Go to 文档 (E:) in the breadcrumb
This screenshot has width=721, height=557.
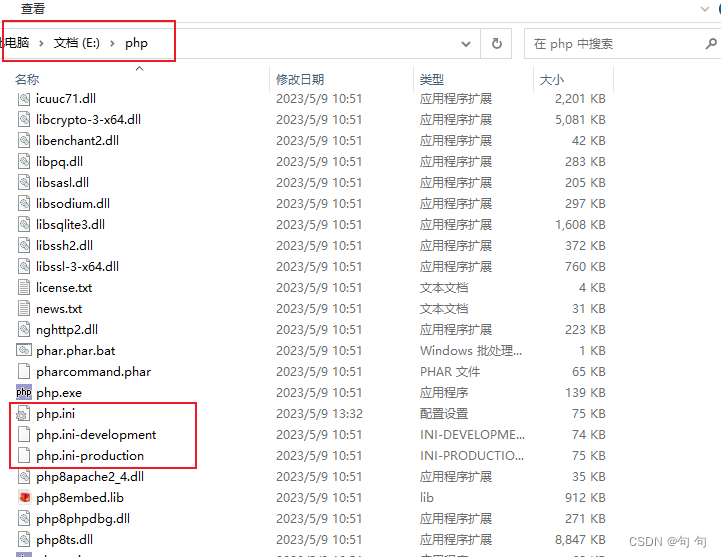click(x=77, y=43)
